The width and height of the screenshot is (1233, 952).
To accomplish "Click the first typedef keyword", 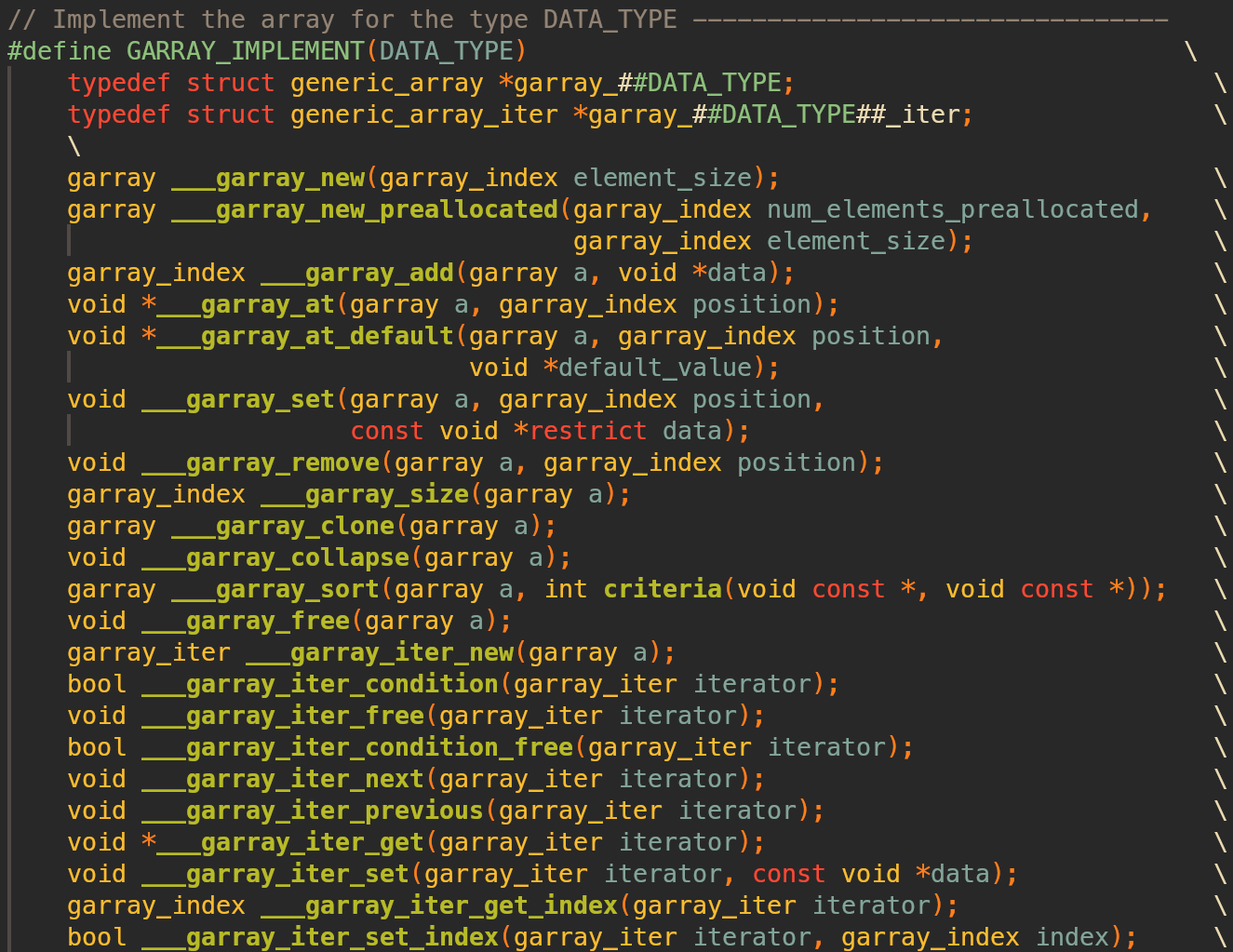I will (x=119, y=83).
